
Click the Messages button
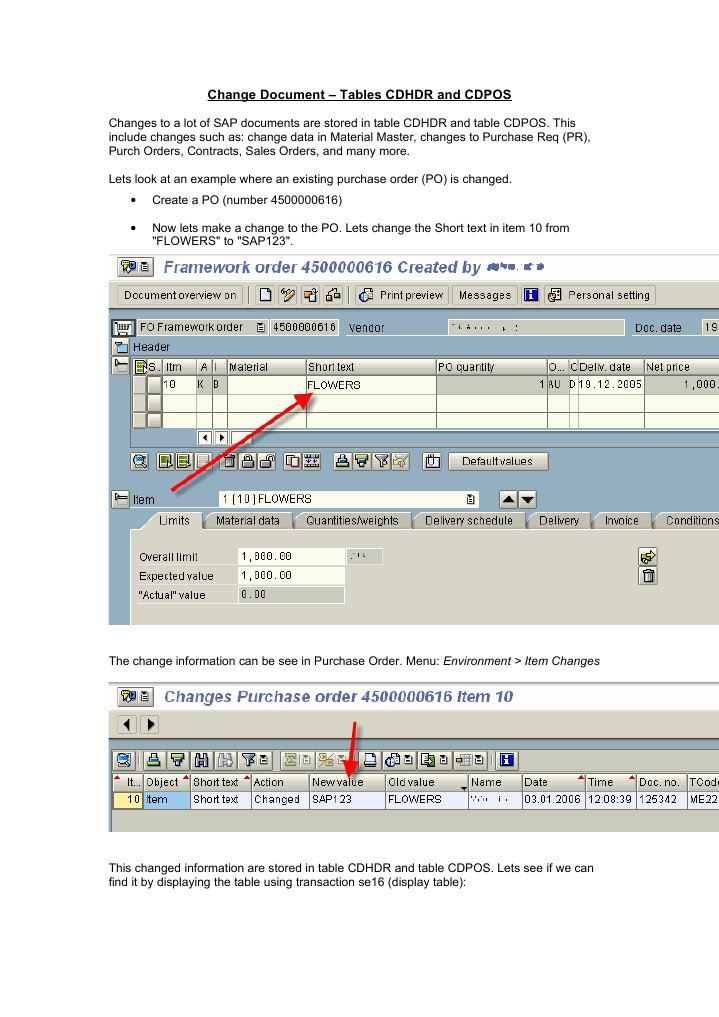click(x=485, y=295)
